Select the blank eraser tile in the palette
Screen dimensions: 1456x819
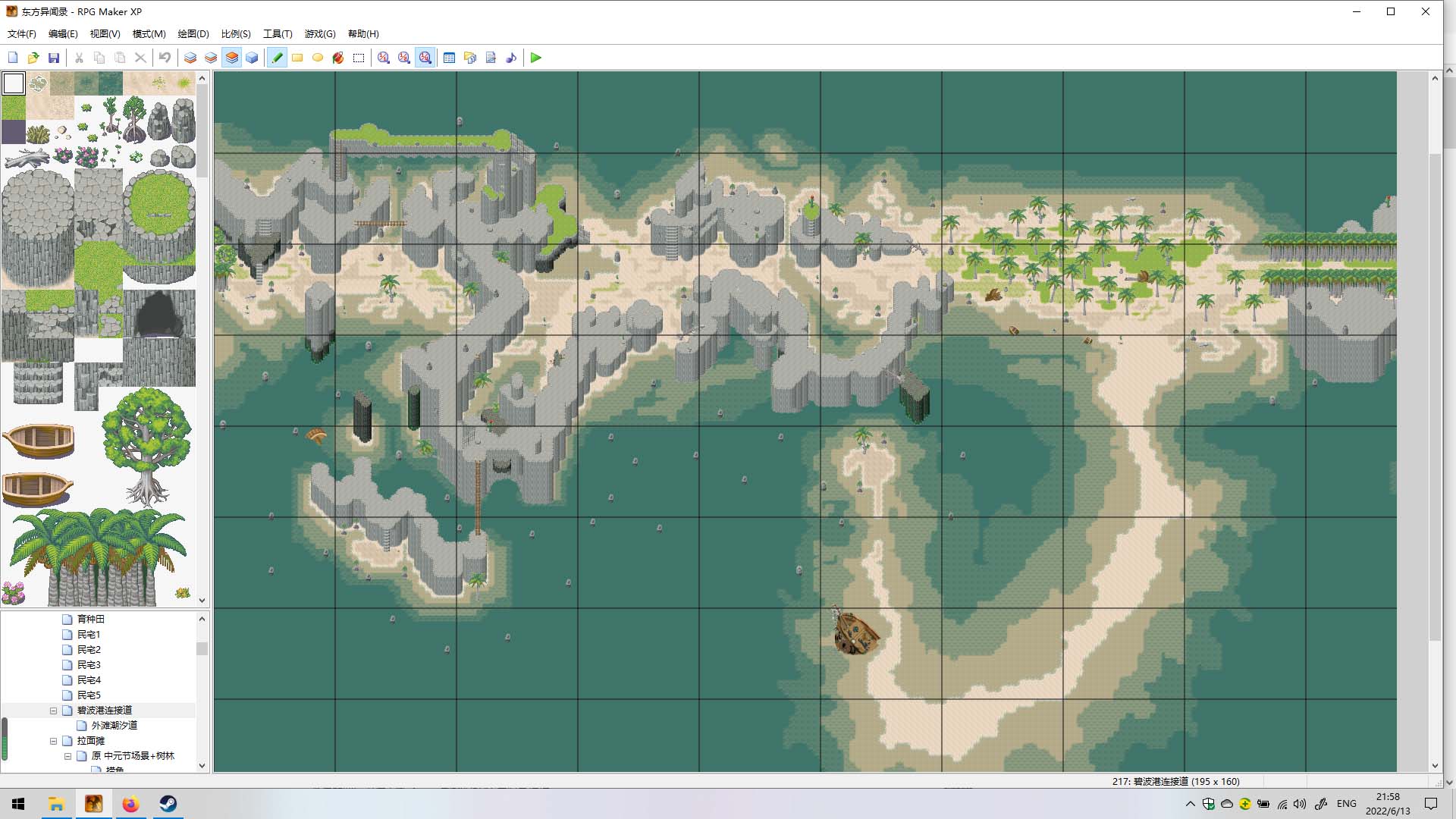(x=14, y=83)
